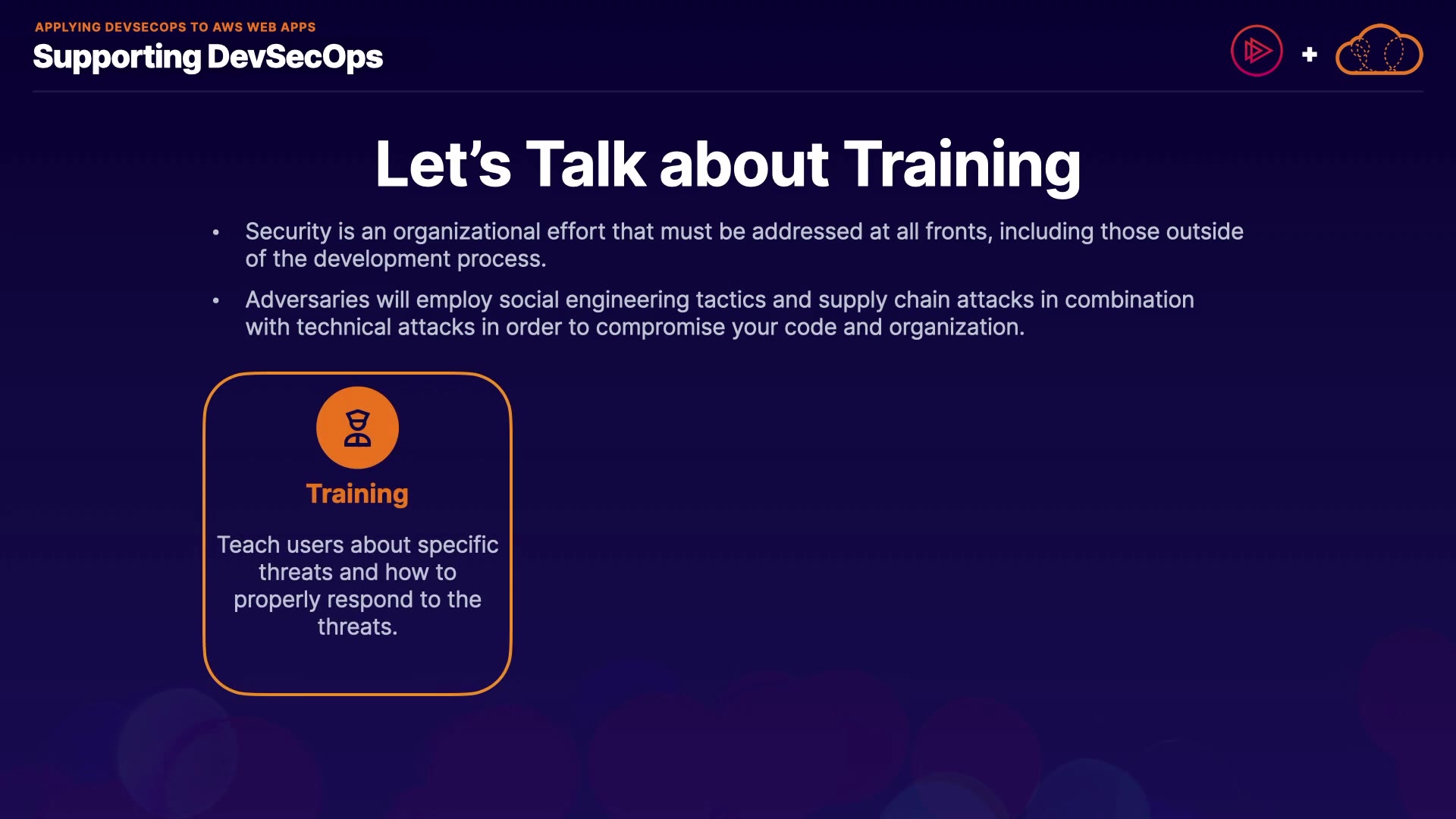Click the 'Supporting DevSecOps' header text

[208, 57]
